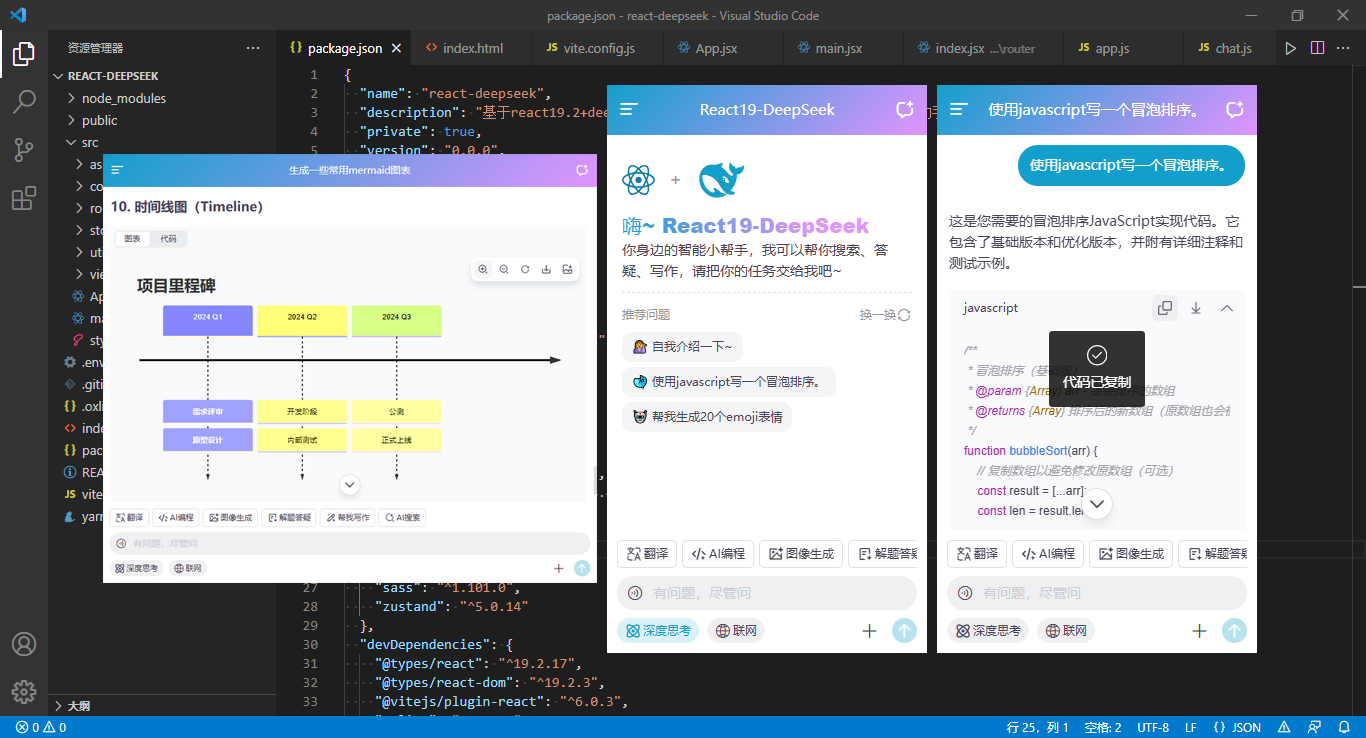Image resolution: width=1366 pixels, height=738 pixels.
Task: Close the package.json editor tab
Action: pos(396,48)
